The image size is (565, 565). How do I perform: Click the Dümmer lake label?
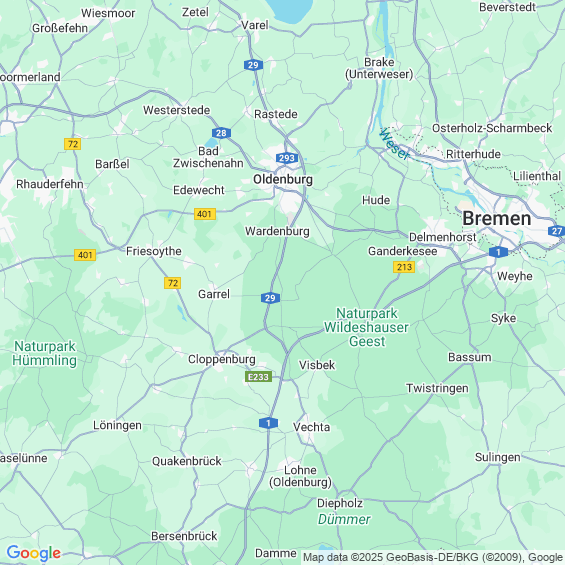coord(344,519)
